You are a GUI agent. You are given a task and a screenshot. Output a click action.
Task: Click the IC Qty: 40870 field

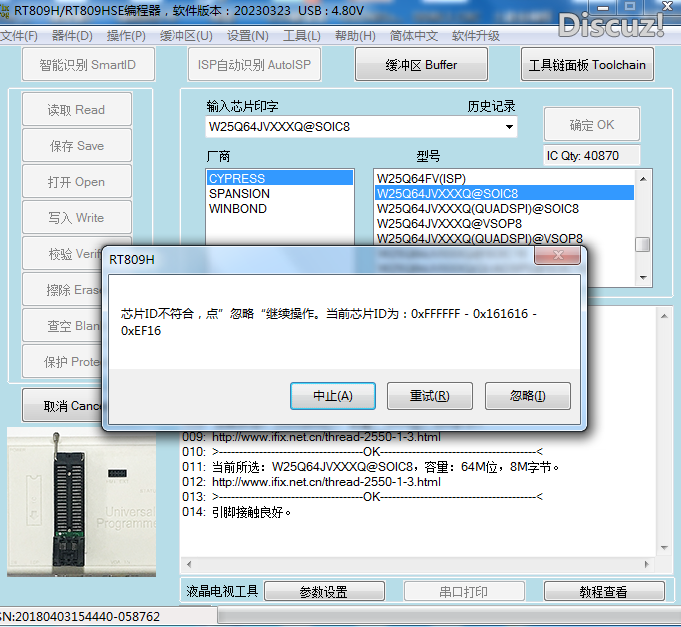(x=592, y=155)
